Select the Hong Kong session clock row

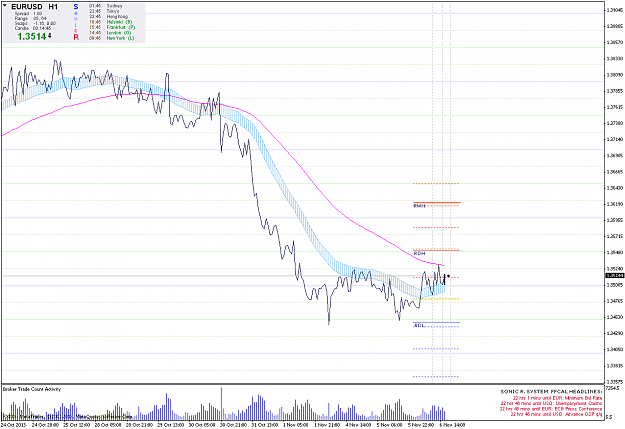[108, 17]
